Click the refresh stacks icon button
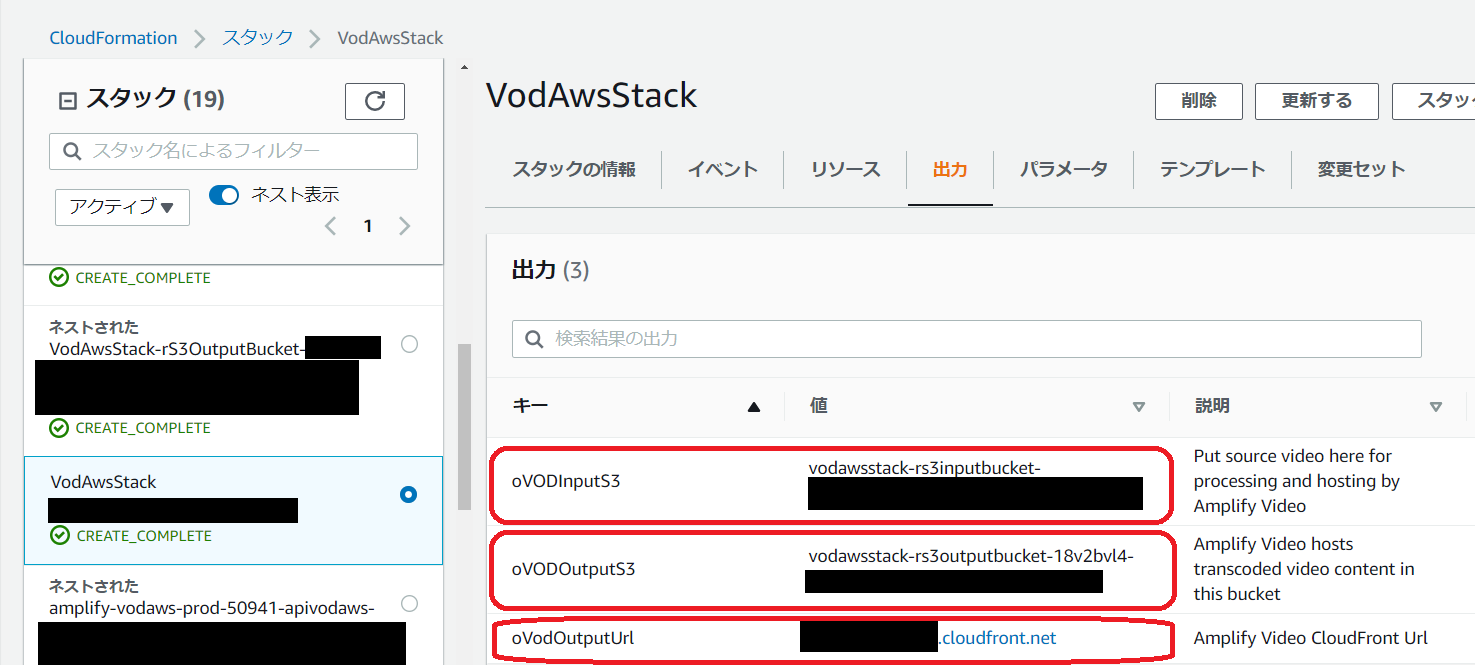This screenshot has height=665, width=1475. (375, 101)
